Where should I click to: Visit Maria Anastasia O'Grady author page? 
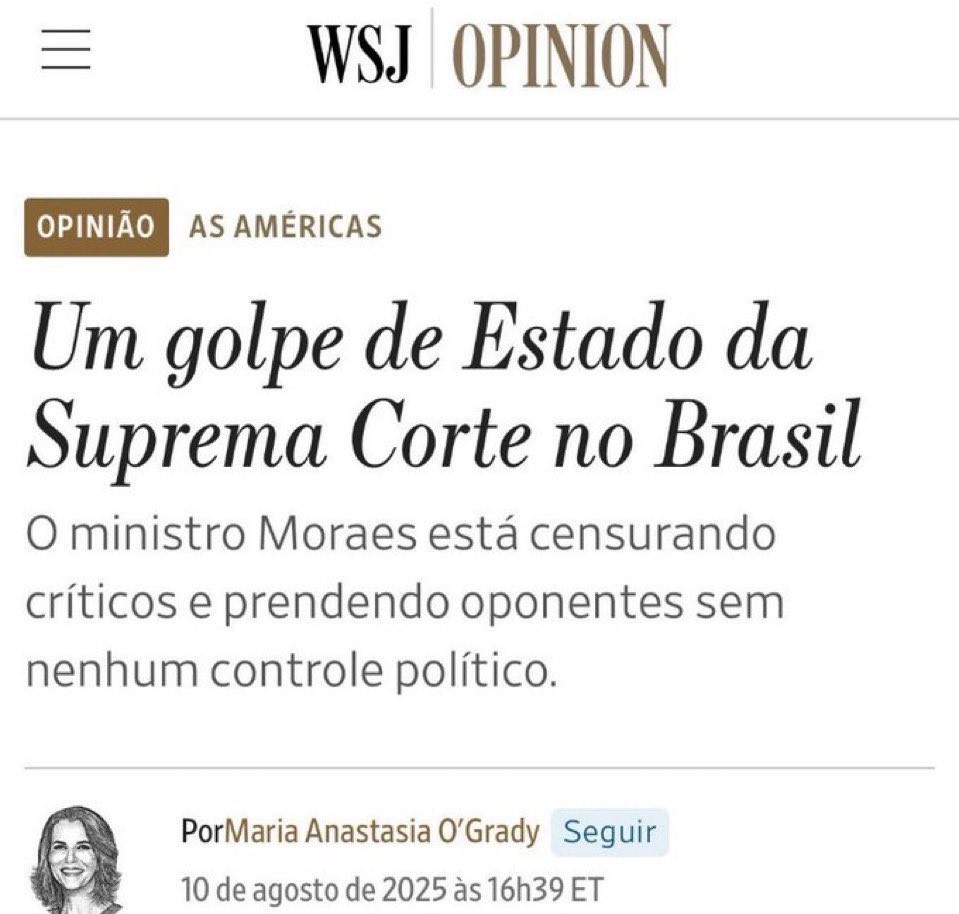[x=382, y=831]
